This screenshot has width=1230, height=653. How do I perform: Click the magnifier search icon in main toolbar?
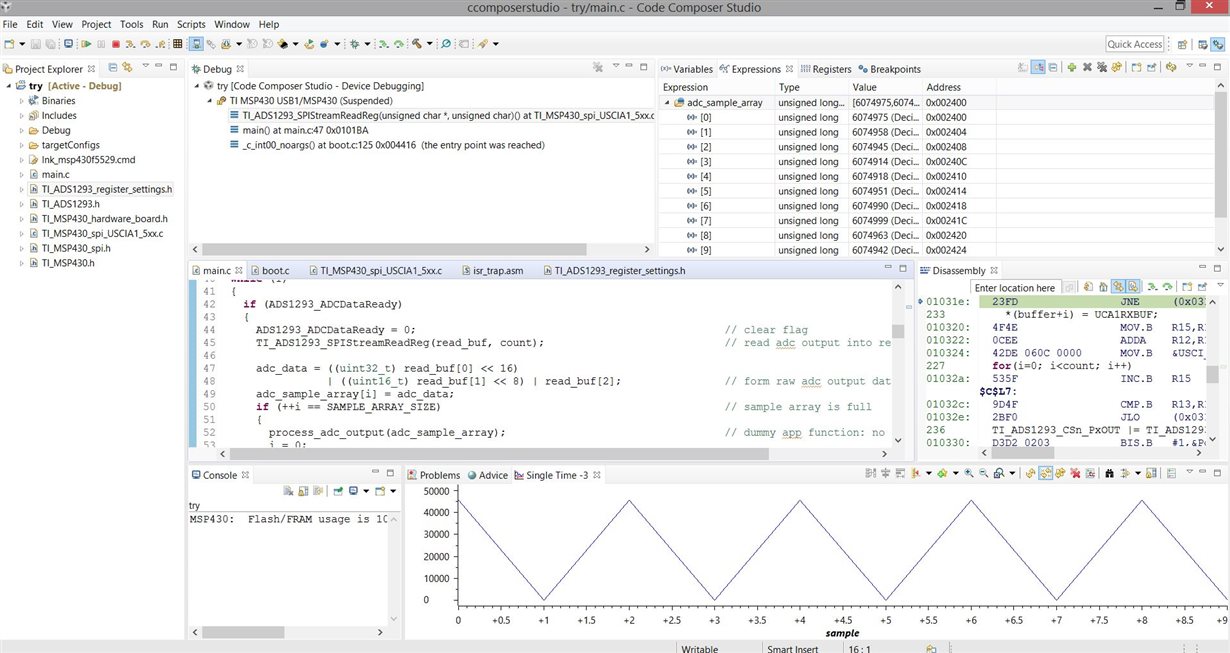(446, 44)
